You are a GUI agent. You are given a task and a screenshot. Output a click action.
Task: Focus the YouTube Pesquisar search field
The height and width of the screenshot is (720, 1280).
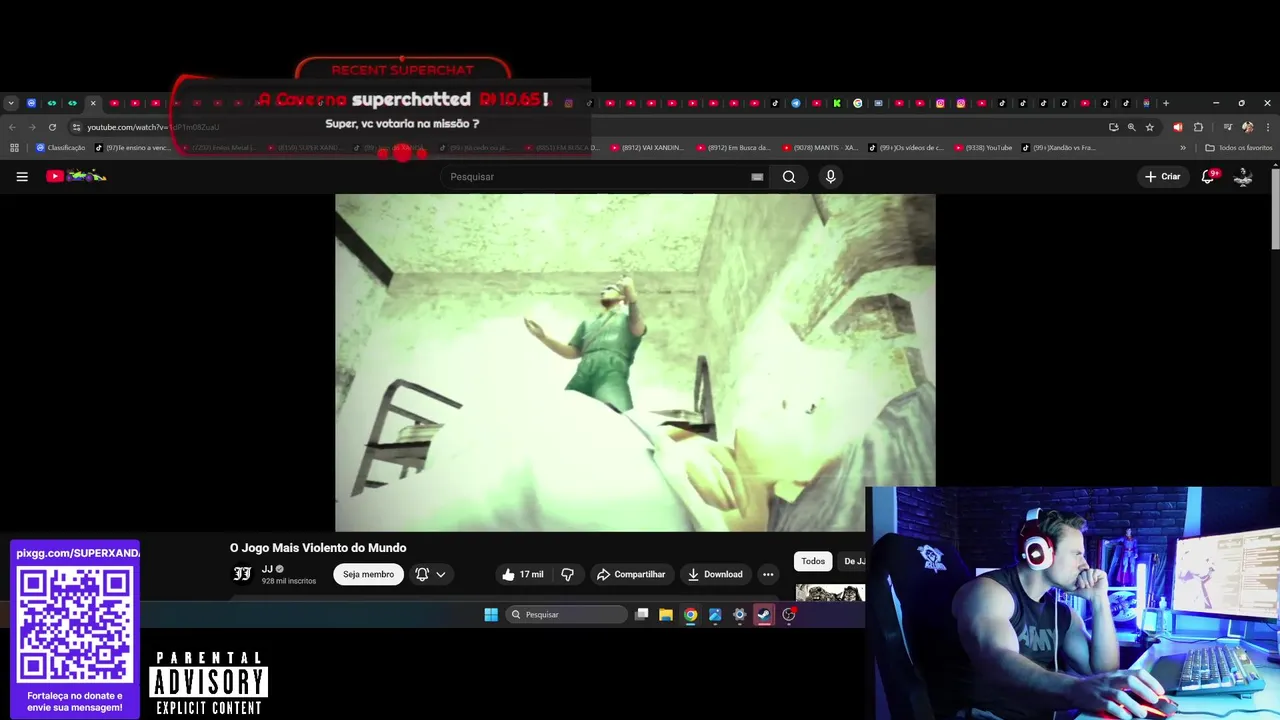605,177
